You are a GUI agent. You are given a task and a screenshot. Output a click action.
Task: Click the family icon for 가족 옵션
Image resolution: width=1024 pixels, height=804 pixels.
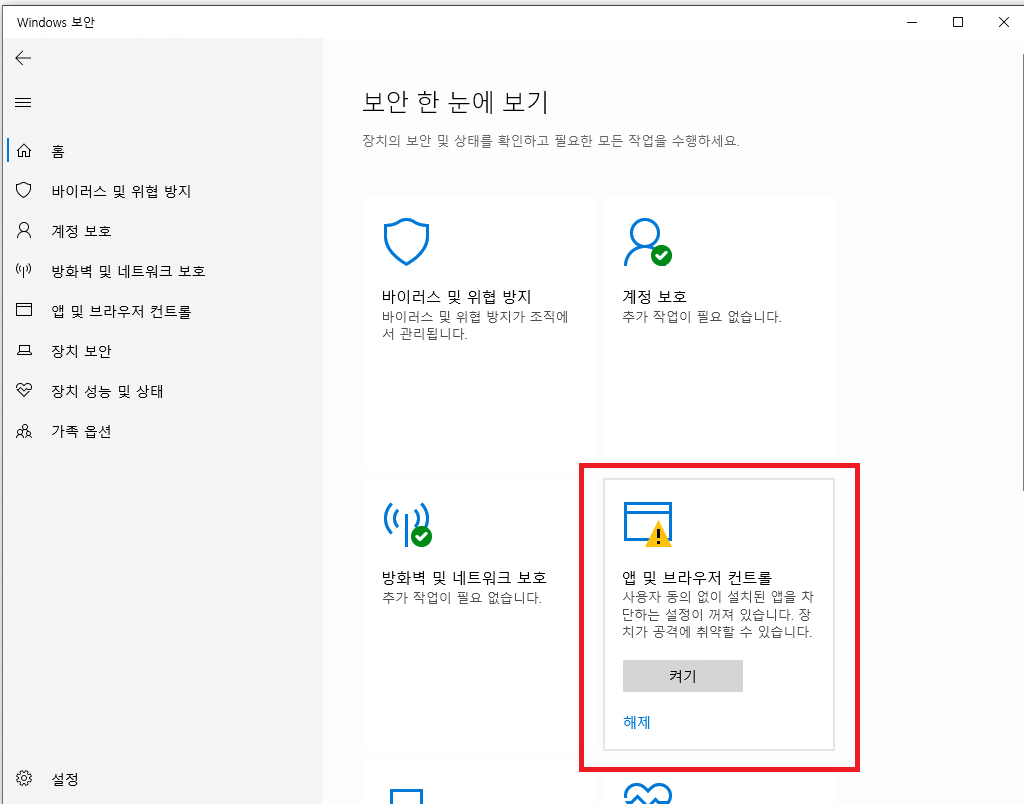coord(24,431)
